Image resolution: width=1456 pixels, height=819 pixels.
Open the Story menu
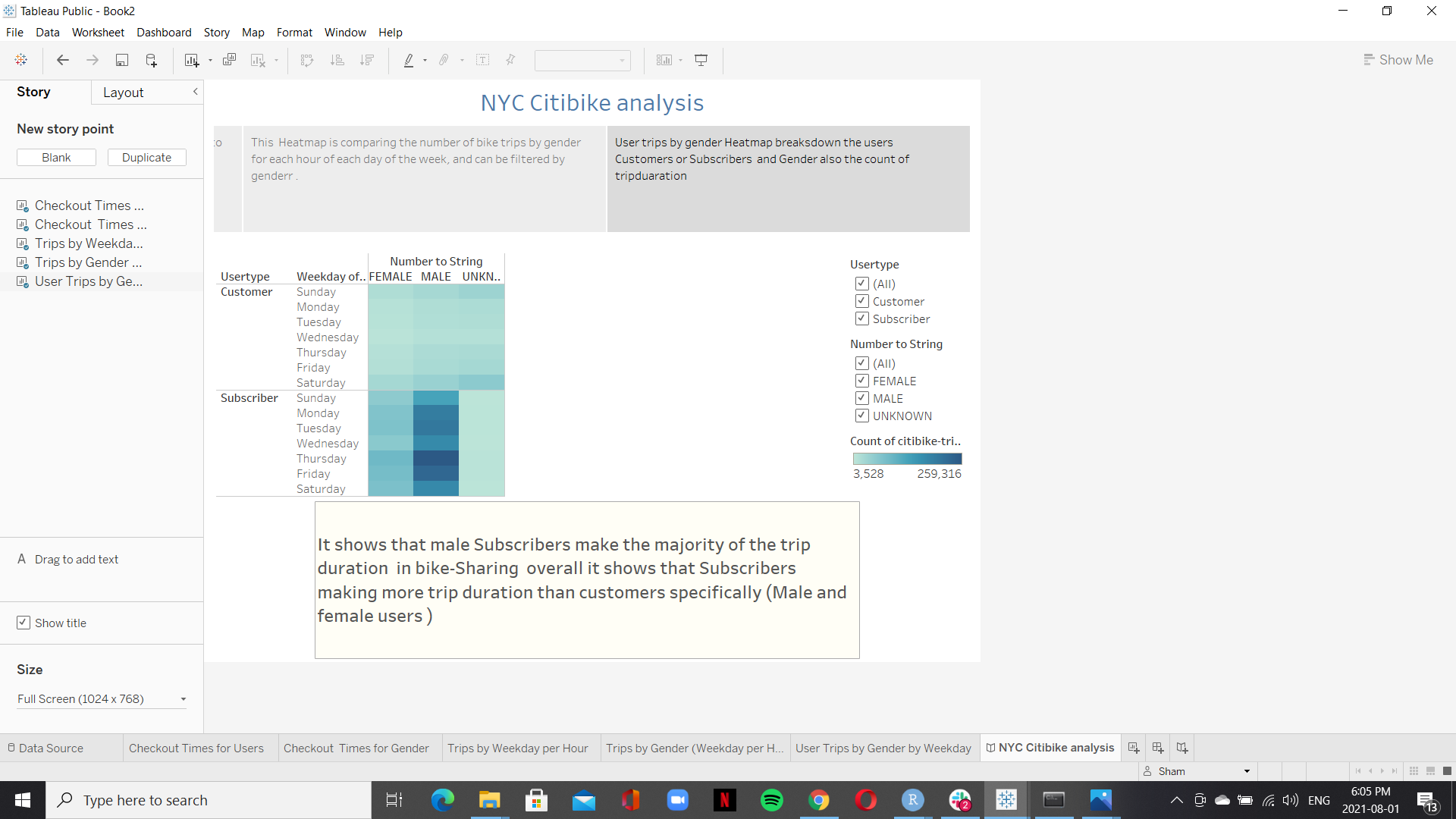coord(216,33)
